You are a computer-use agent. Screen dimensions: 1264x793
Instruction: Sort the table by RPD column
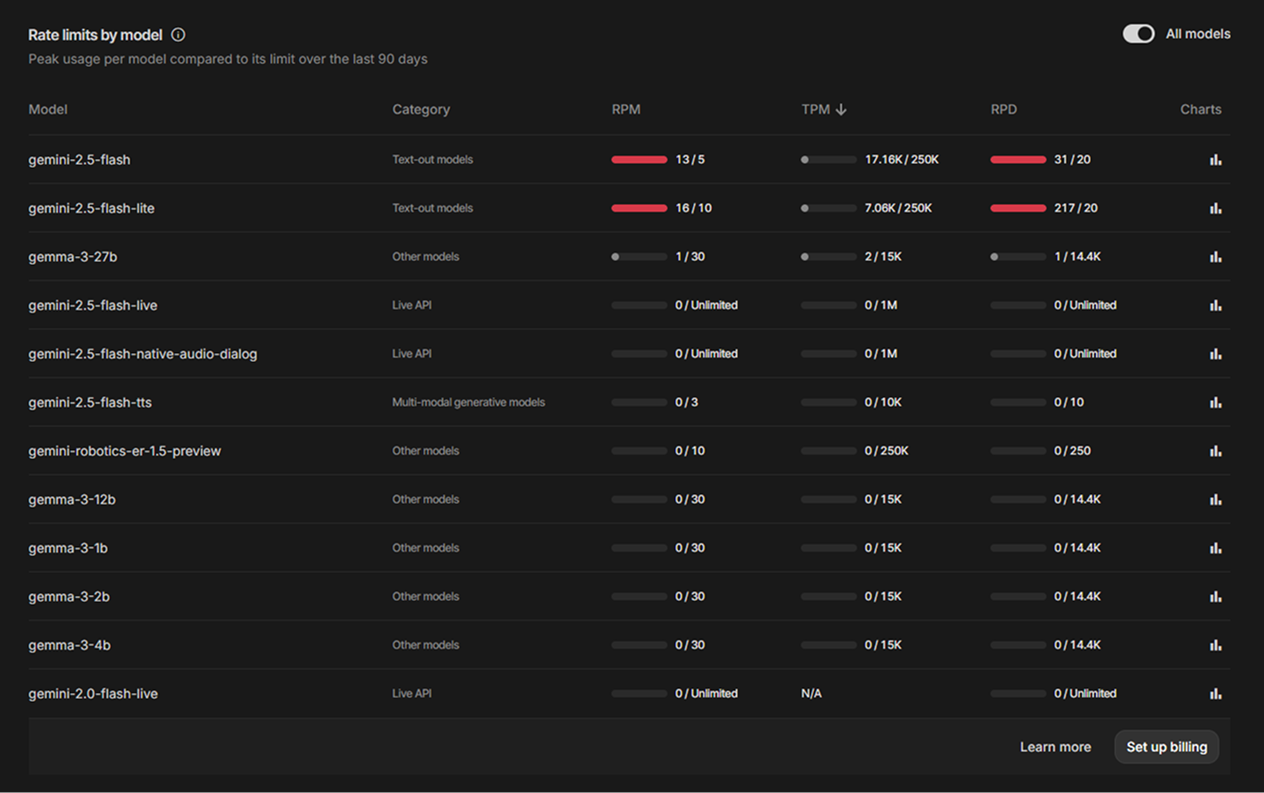(1003, 110)
